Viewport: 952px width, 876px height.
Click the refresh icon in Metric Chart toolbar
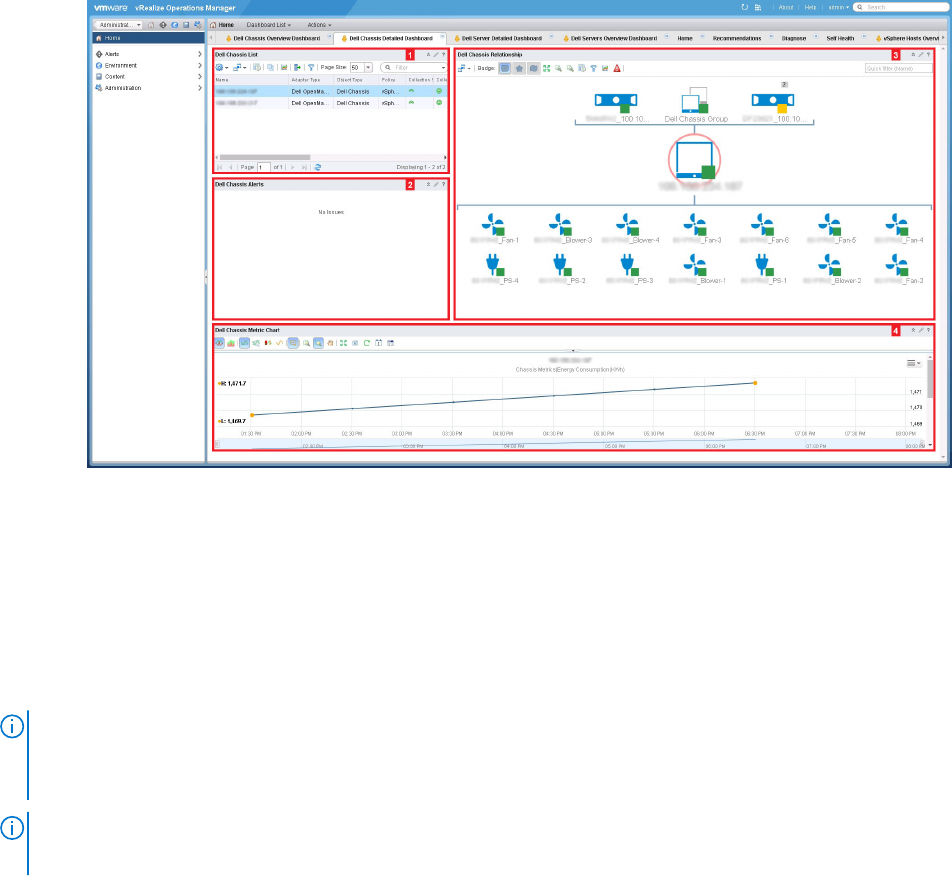[x=367, y=343]
